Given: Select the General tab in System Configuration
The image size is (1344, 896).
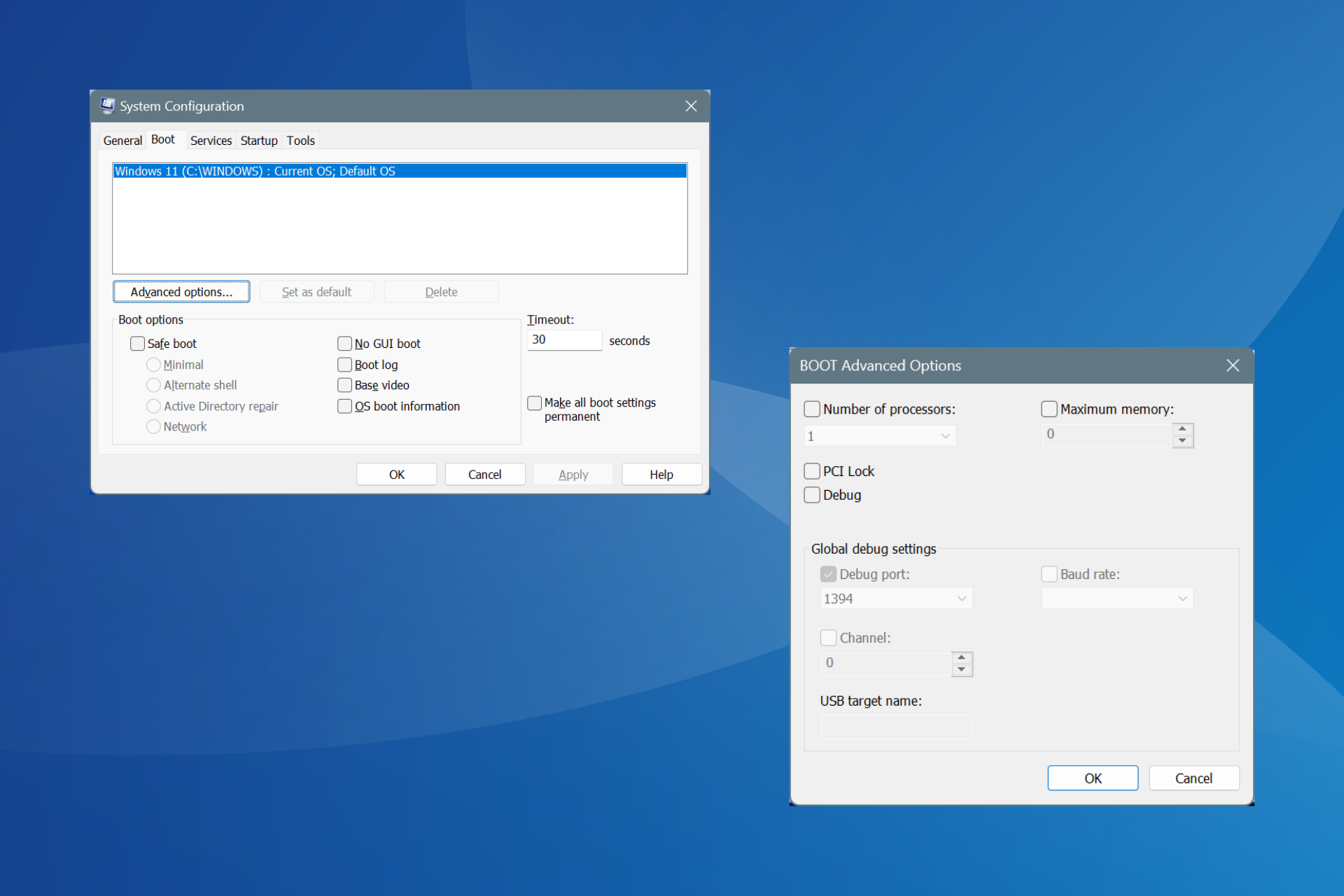Looking at the screenshot, I should 121,140.
